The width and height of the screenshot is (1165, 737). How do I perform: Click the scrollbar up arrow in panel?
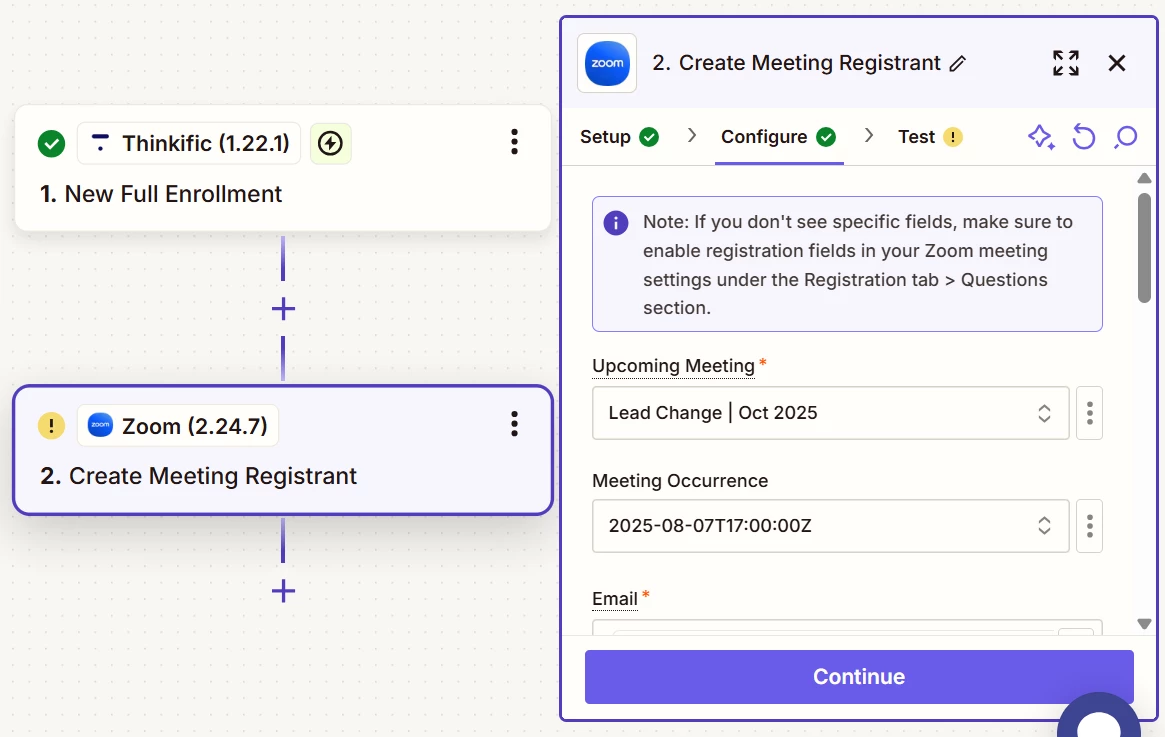[x=1144, y=178]
